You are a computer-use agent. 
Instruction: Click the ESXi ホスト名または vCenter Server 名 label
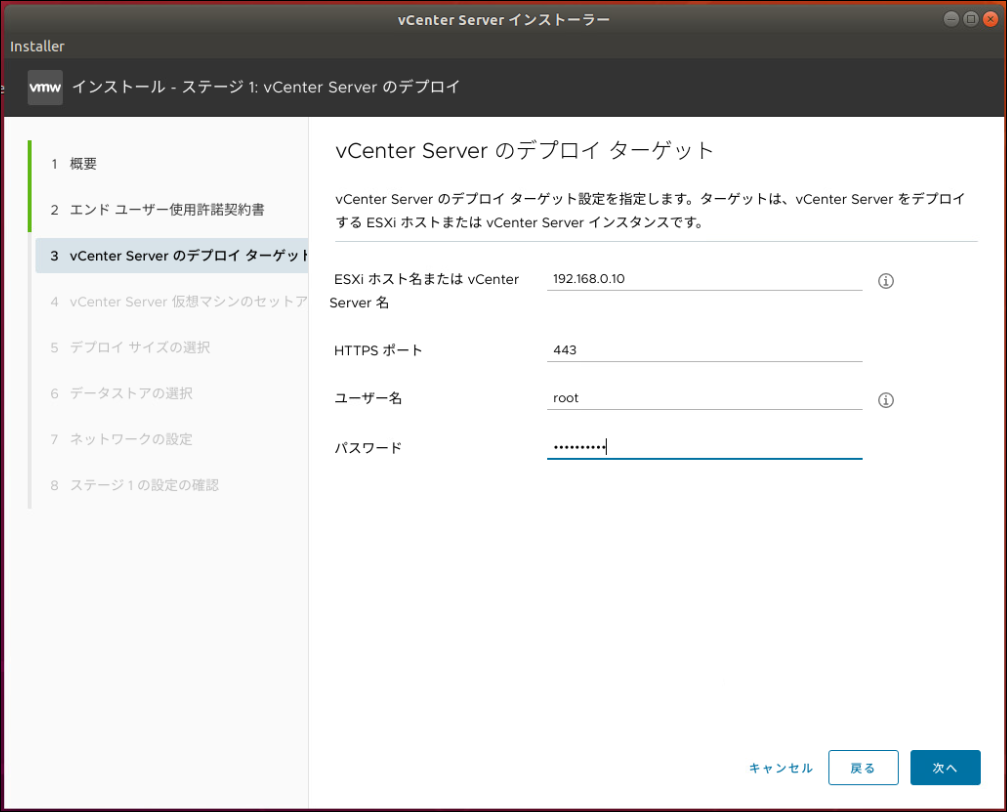tap(424, 291)
